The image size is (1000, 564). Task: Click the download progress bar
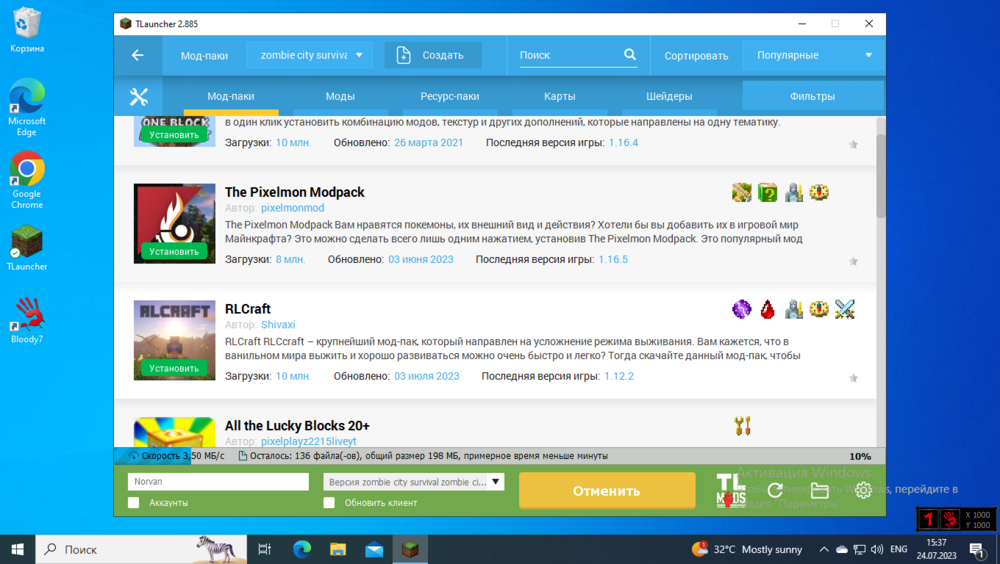pyautogui.click(x=499, y=456)
